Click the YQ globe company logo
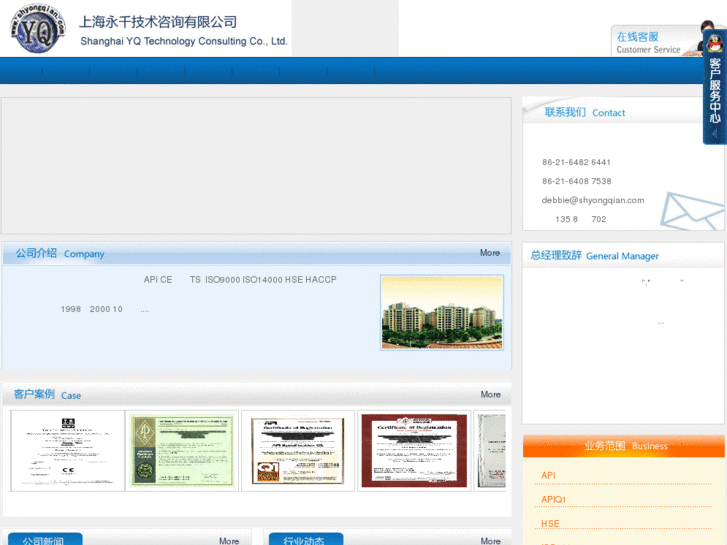This screenshot has height=545, width=727. pos(38,29)
